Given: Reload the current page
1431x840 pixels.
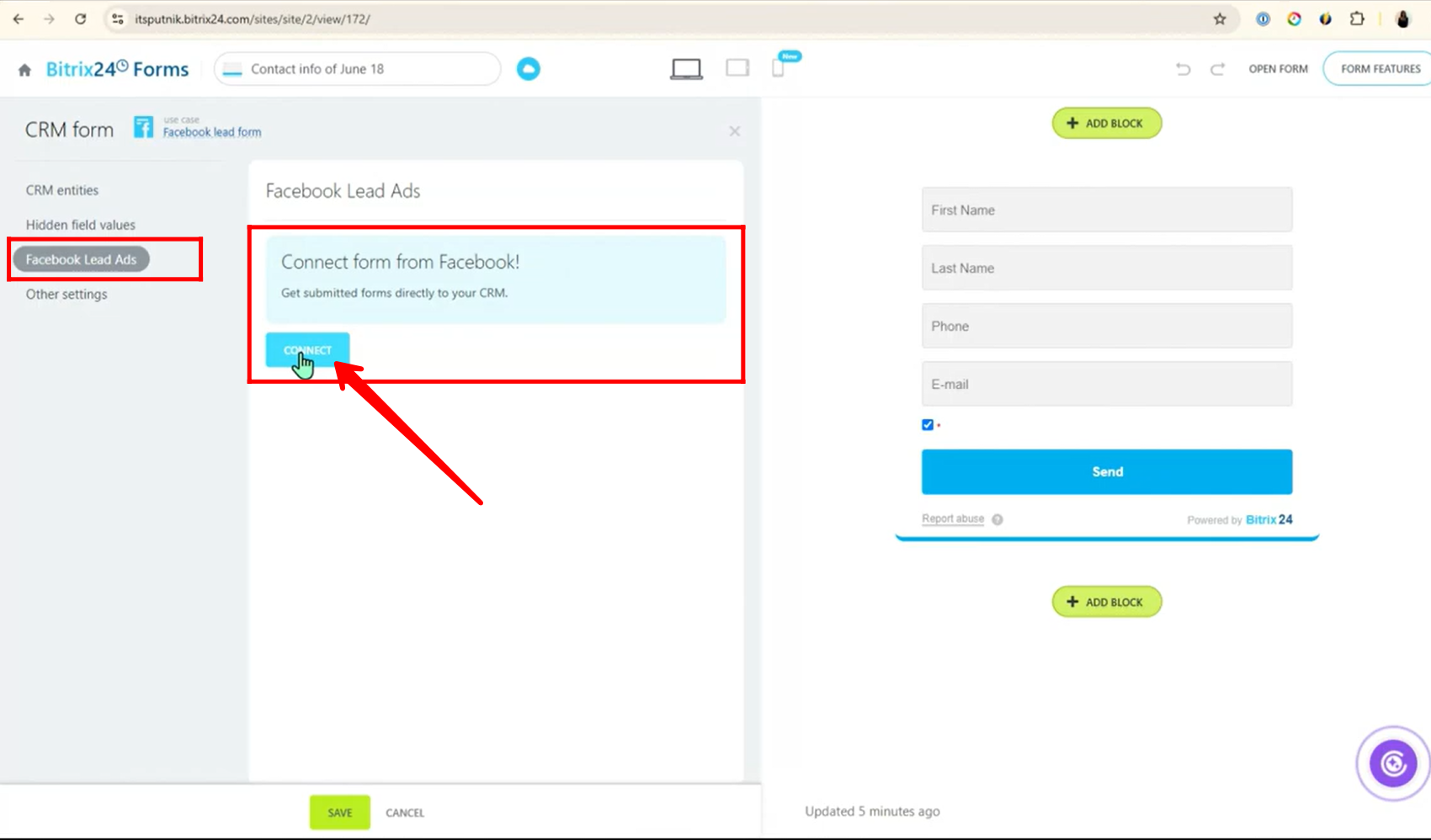Looking at the screenshot, I should pyautogui.click(x=80, y=19).
